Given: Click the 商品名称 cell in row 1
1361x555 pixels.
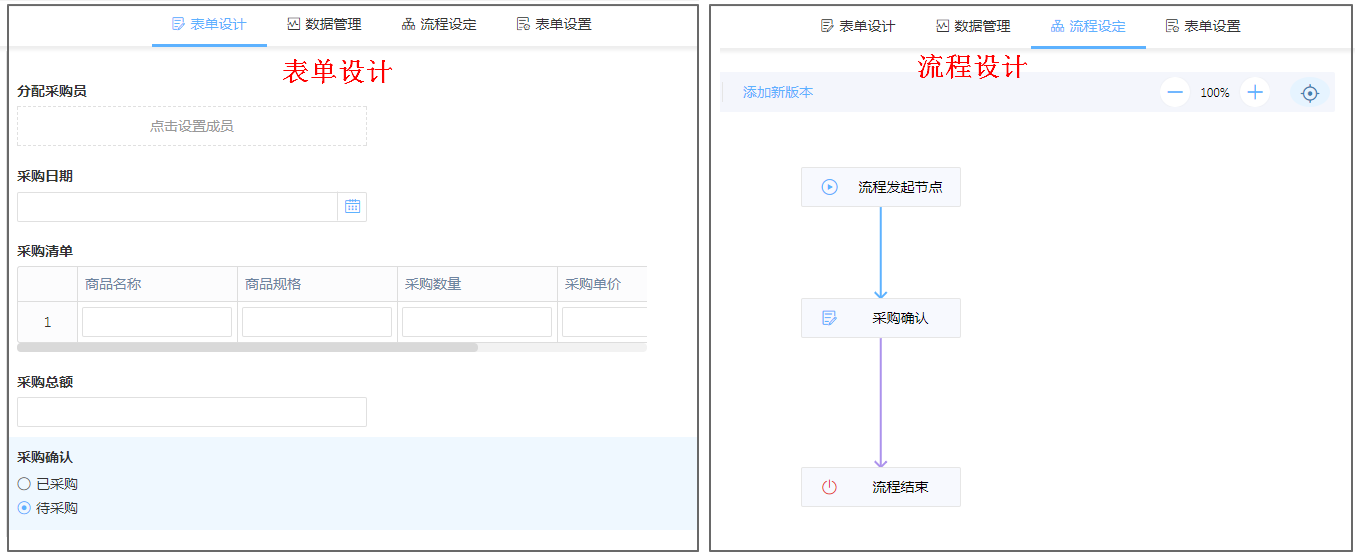Looking at the screenshot, I should 157,322.
